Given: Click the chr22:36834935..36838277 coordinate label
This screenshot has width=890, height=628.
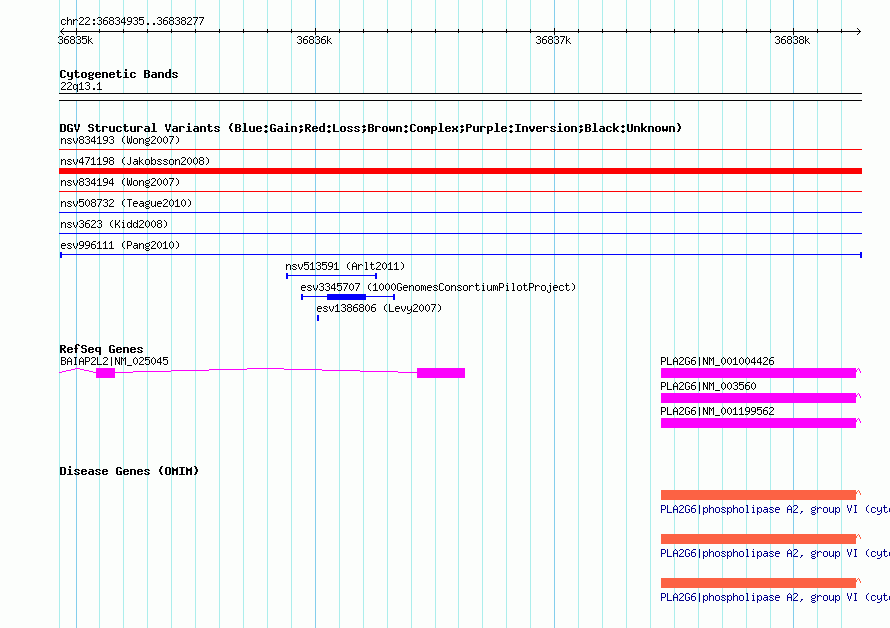Looking at the screenshot, I should click(x=132, y=21).
